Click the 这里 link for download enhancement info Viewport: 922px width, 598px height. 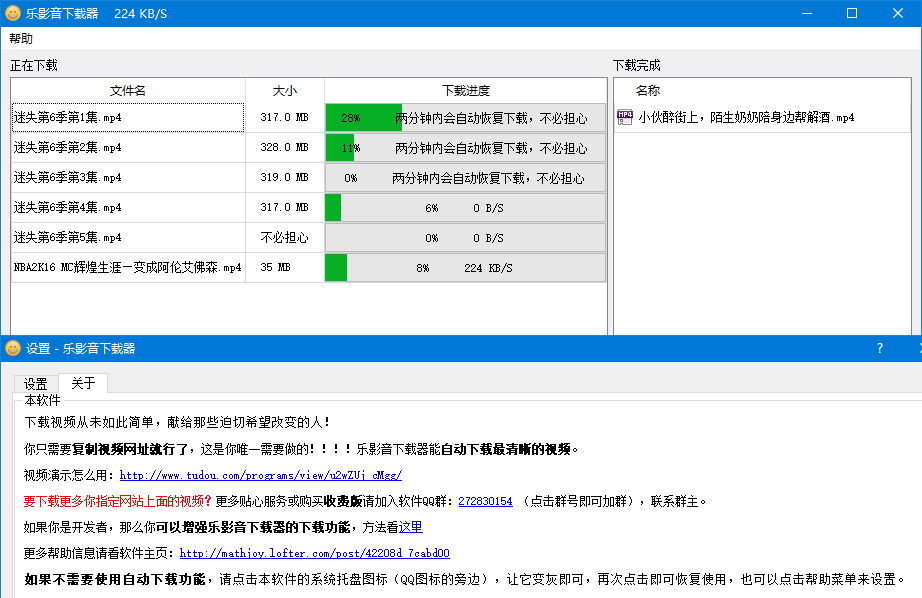(411, 527)
